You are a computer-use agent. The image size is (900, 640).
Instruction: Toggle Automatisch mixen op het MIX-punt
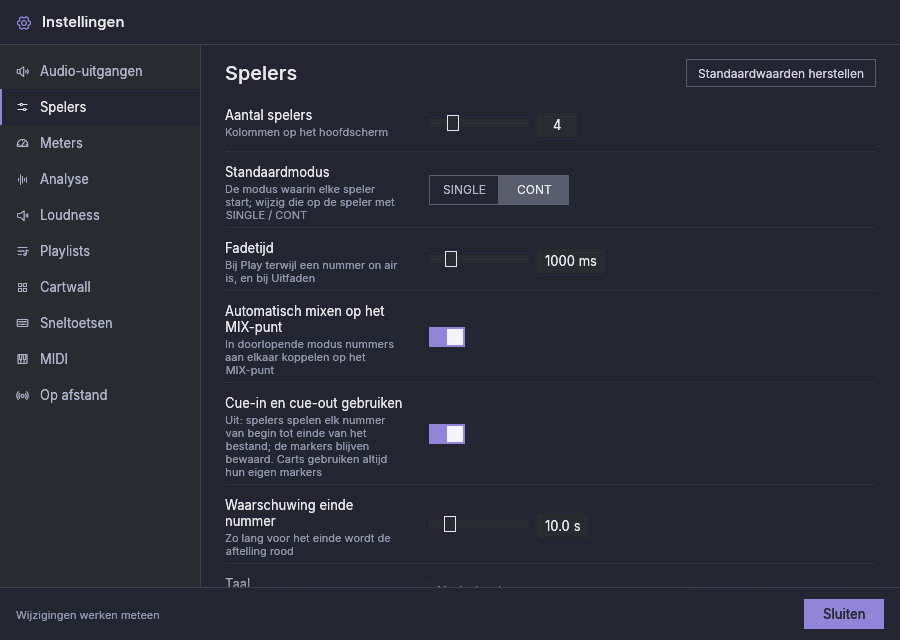click(x=447, y=337)
